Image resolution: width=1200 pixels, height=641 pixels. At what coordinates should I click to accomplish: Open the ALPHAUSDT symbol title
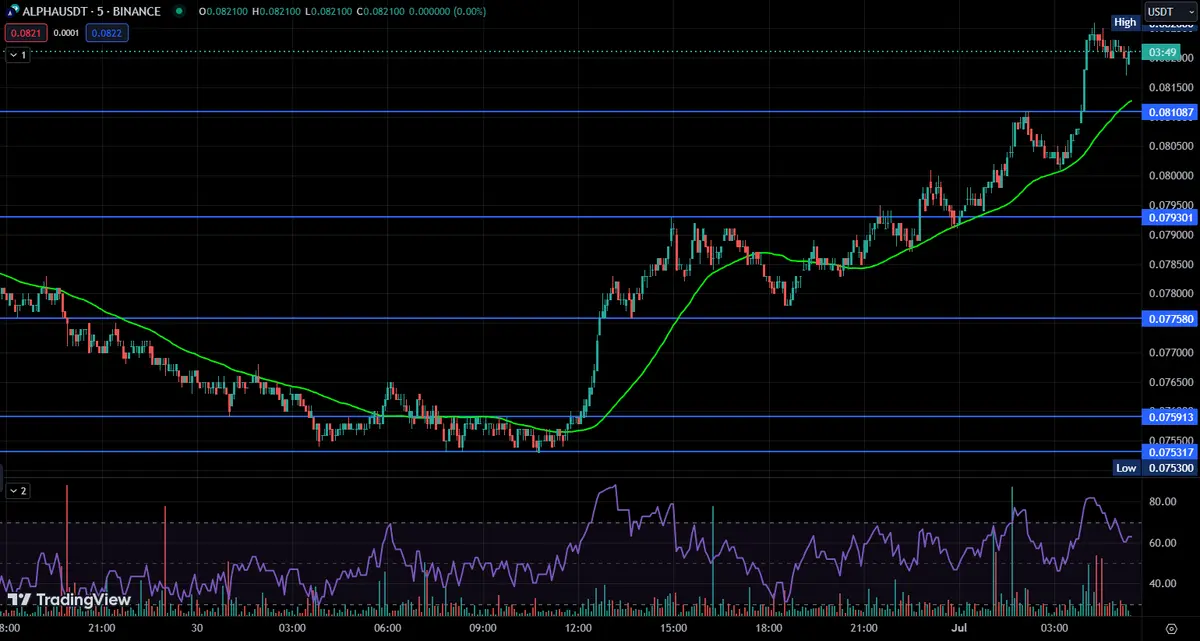click(x=91, y=12)
